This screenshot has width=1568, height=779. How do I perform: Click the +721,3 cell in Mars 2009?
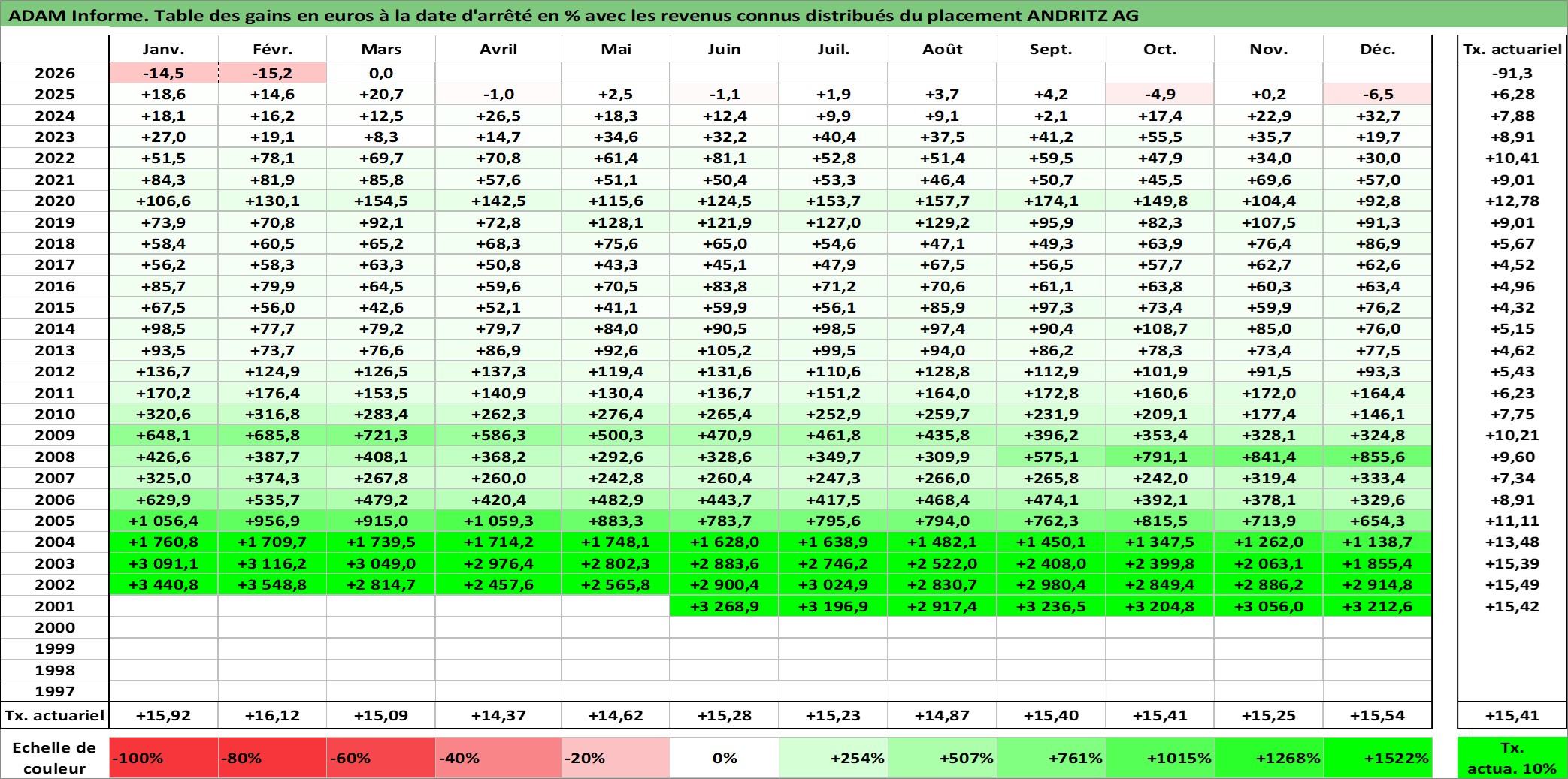pyautogui.click(x=381, y=435)
